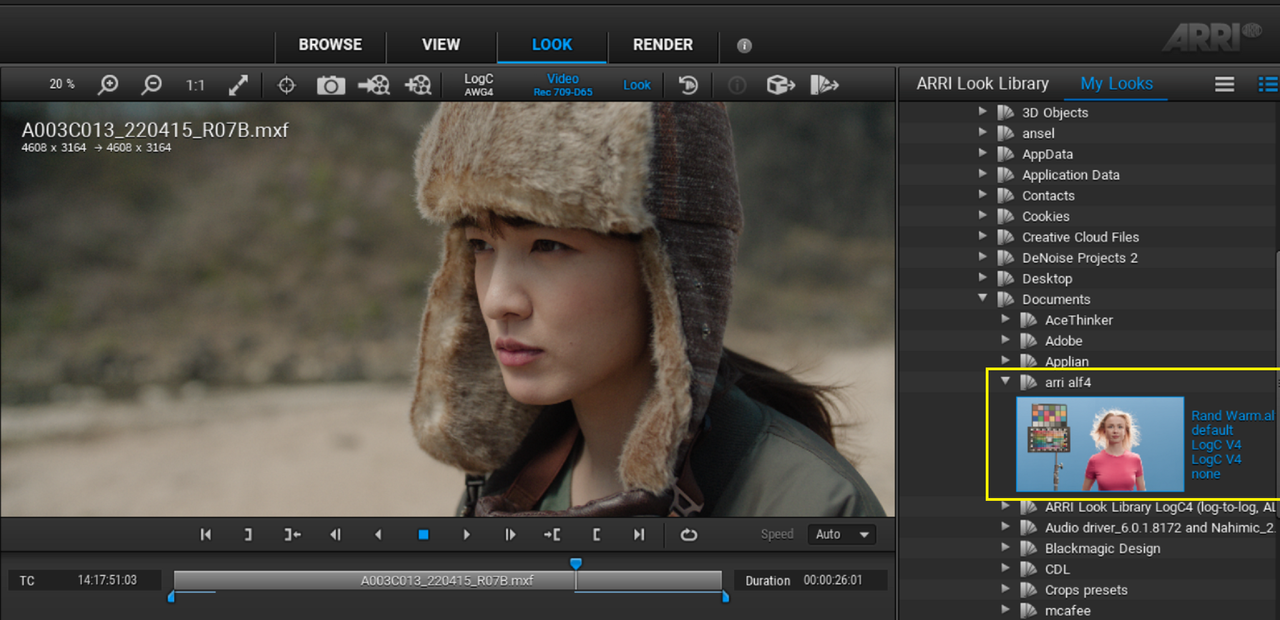Step back one frame
Screen dimensions: 1280x620
pos(335,535)
